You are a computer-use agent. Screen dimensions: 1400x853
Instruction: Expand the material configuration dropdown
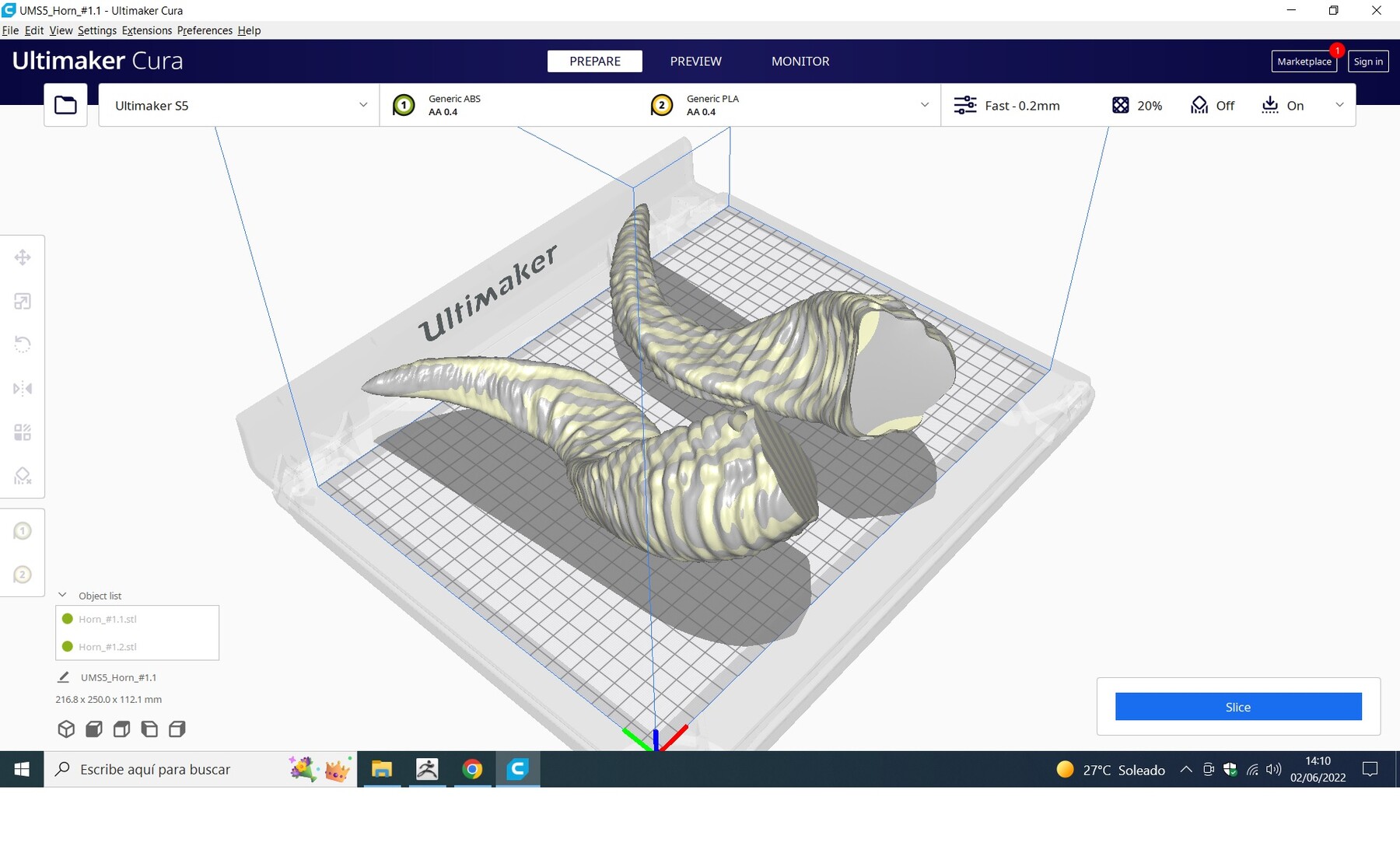tap(924, 105)
